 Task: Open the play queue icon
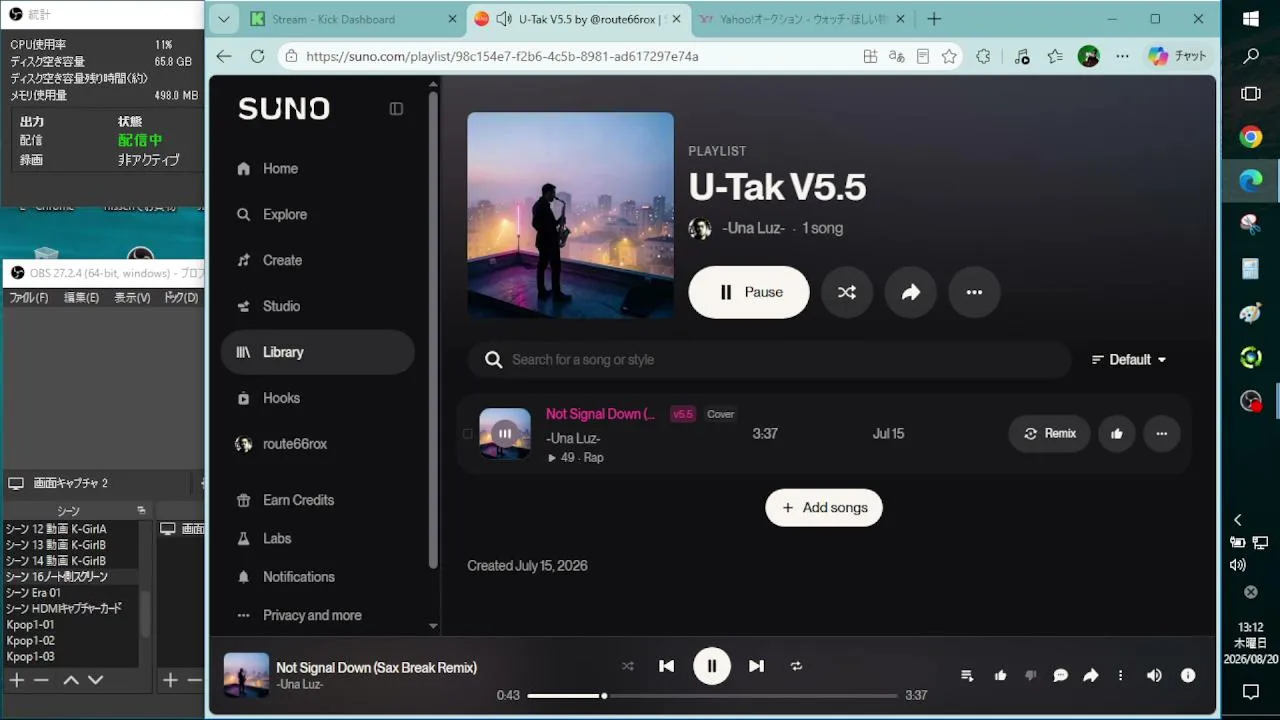pyautogui.click(x=967, y=676)
